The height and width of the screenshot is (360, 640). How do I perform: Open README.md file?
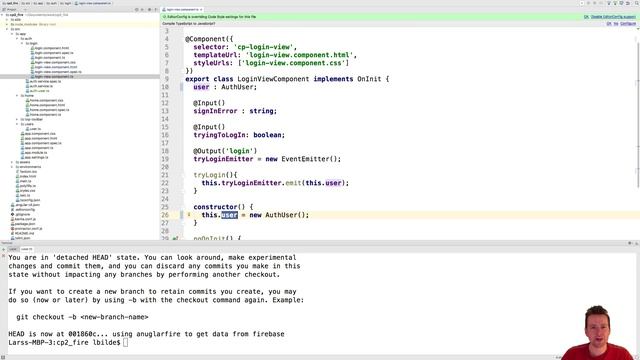pyautogui.click(x=22, y=233)
